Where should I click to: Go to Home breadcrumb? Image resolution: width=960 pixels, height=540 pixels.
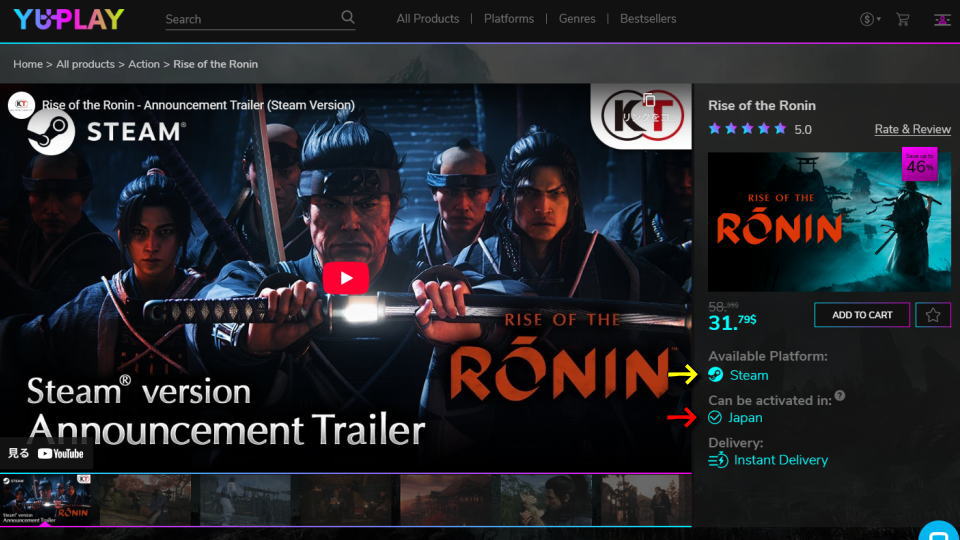pos(28,64)
